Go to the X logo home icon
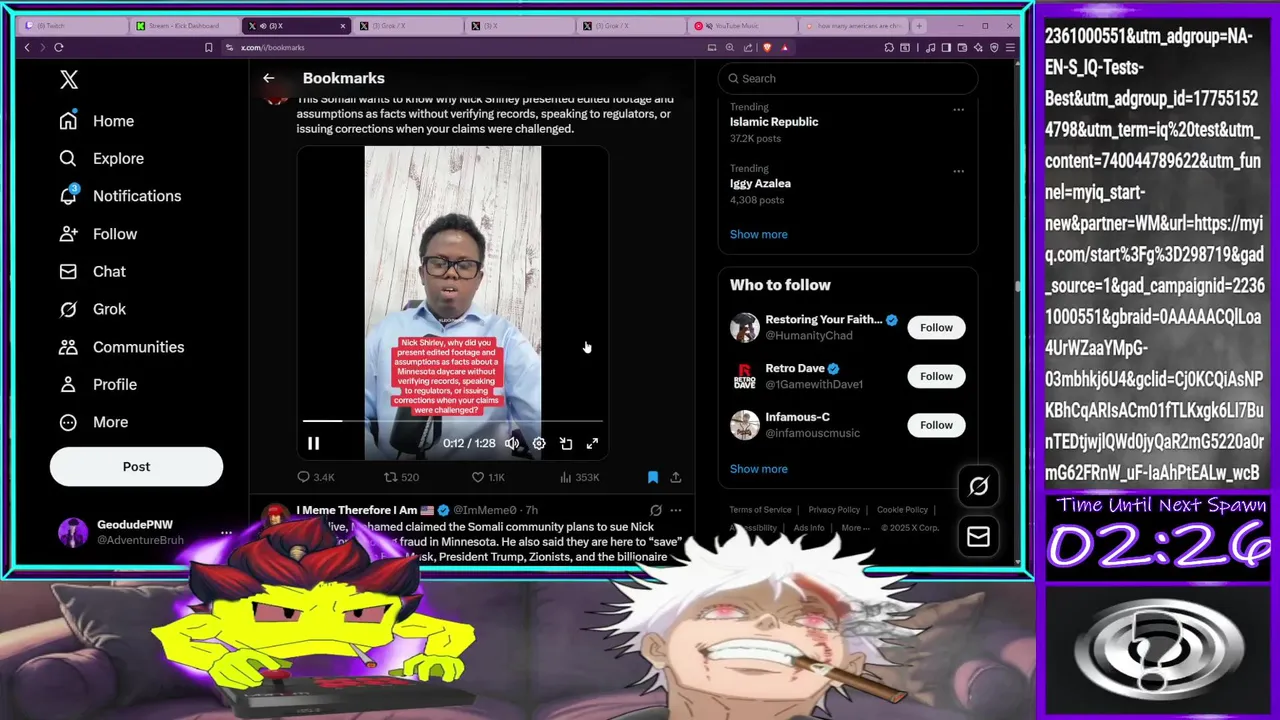The image size is (1280, 720). point(69,80)
